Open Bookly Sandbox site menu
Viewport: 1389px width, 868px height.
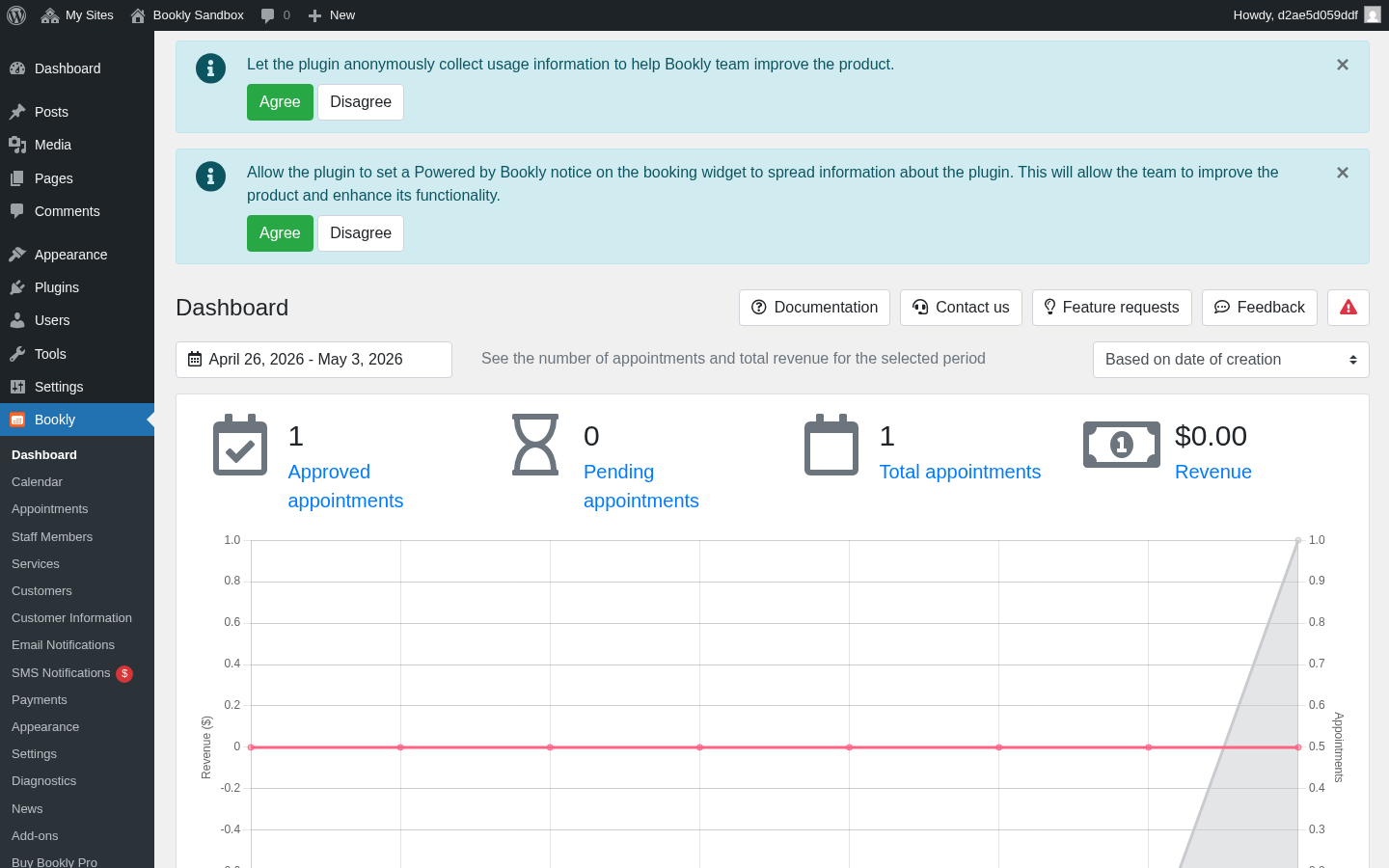187,15
